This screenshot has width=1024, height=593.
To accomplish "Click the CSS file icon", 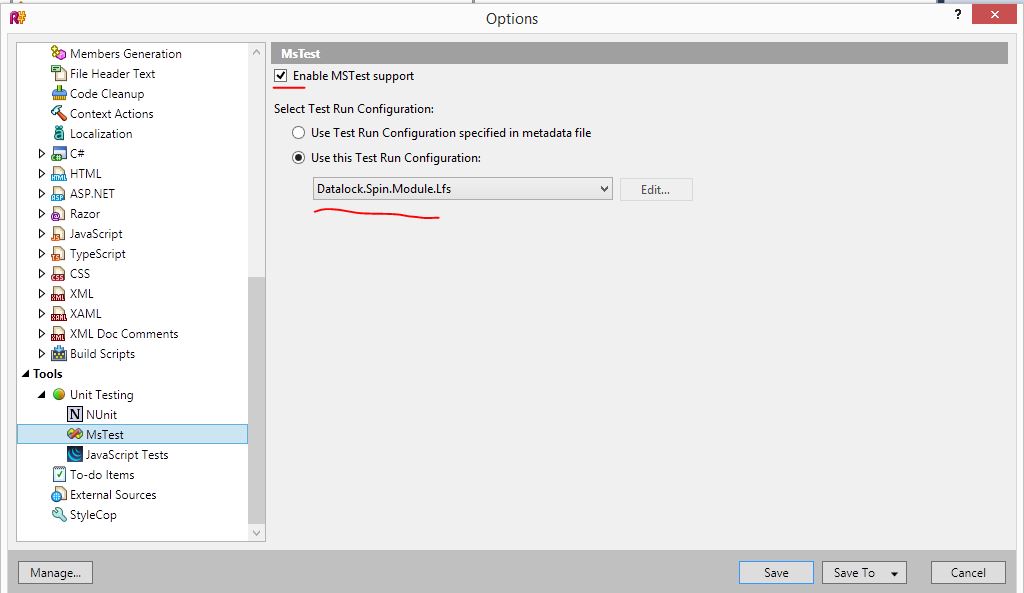I will tap(59, 274).
